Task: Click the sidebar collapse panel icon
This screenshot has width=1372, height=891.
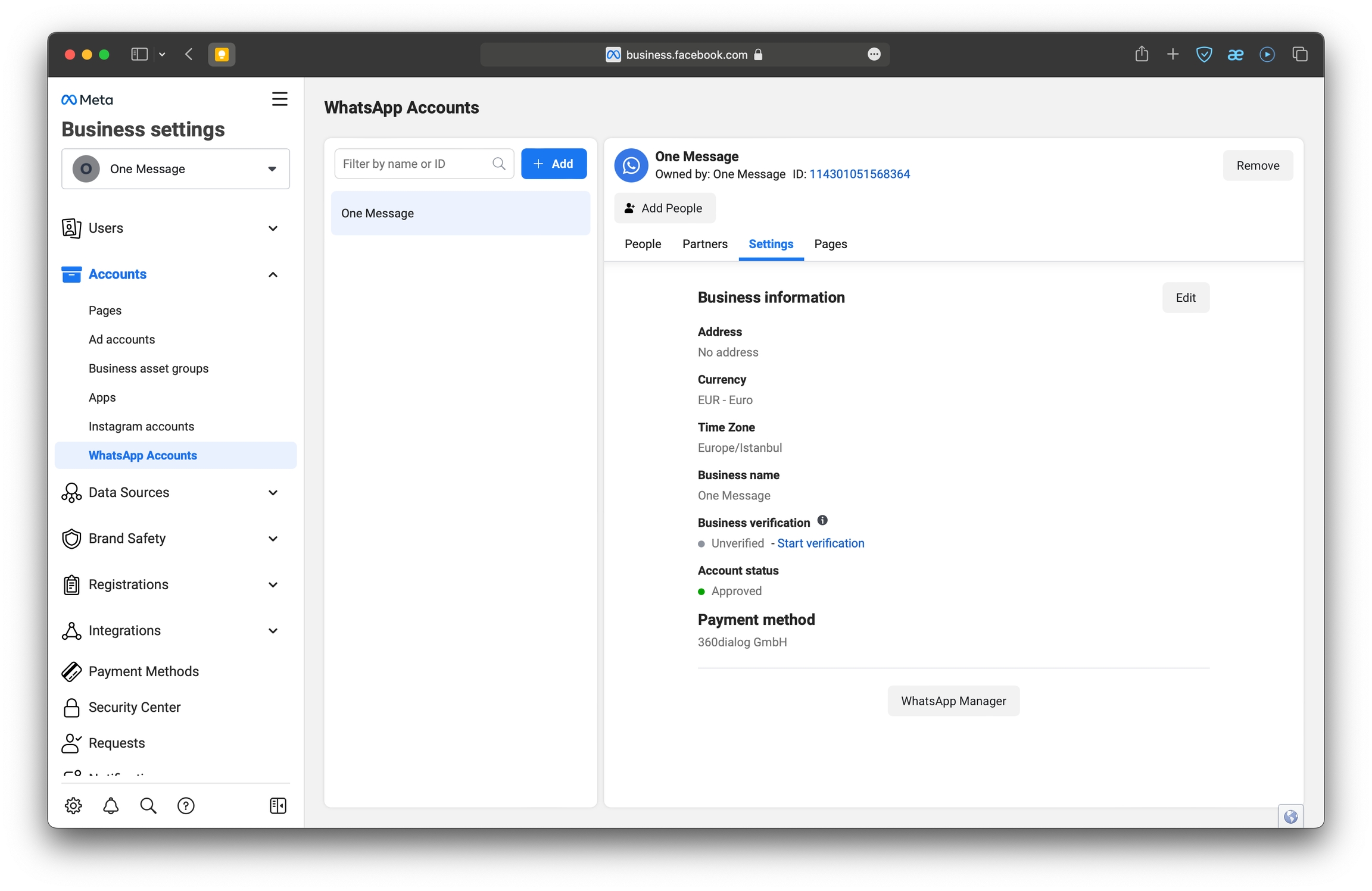Action: pyautogui.click(x=278, y=806)
